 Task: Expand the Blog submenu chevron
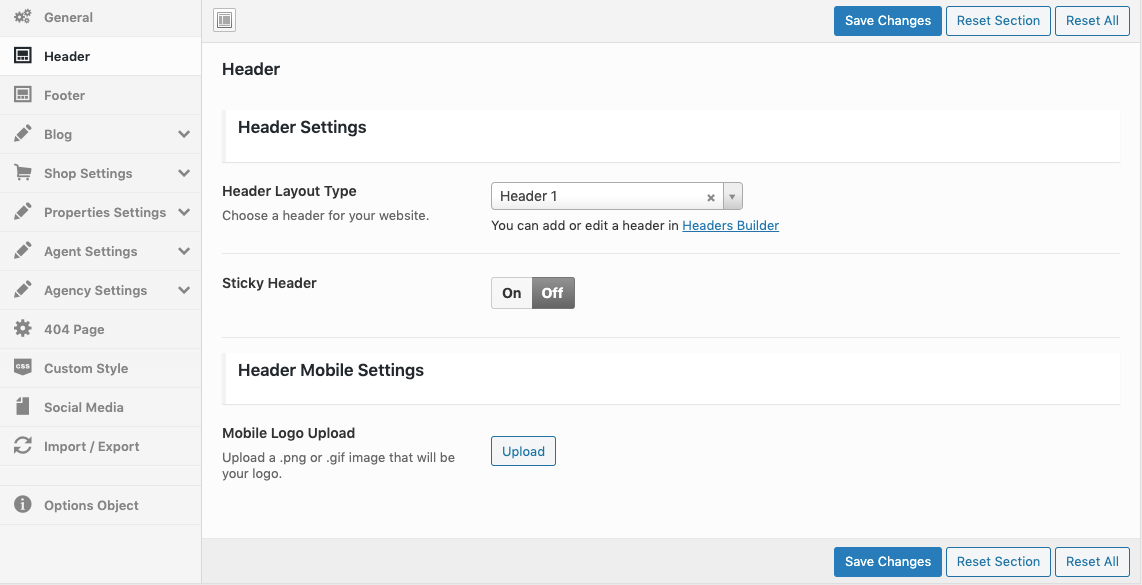[x=184, y=134]
